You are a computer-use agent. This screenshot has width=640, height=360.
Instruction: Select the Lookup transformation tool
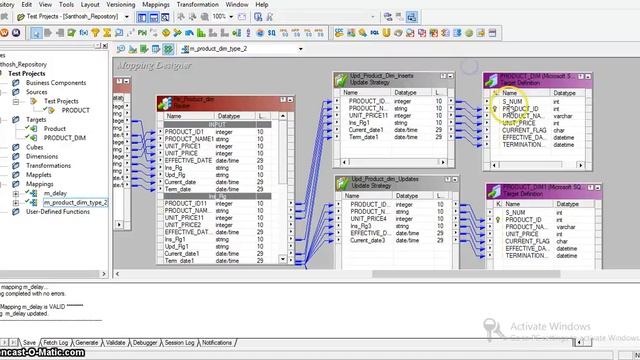(119, 33)
